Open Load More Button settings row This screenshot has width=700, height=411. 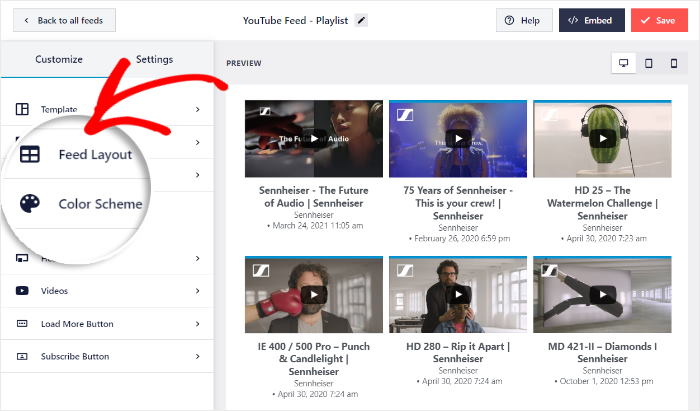click(x=107, y=324)
